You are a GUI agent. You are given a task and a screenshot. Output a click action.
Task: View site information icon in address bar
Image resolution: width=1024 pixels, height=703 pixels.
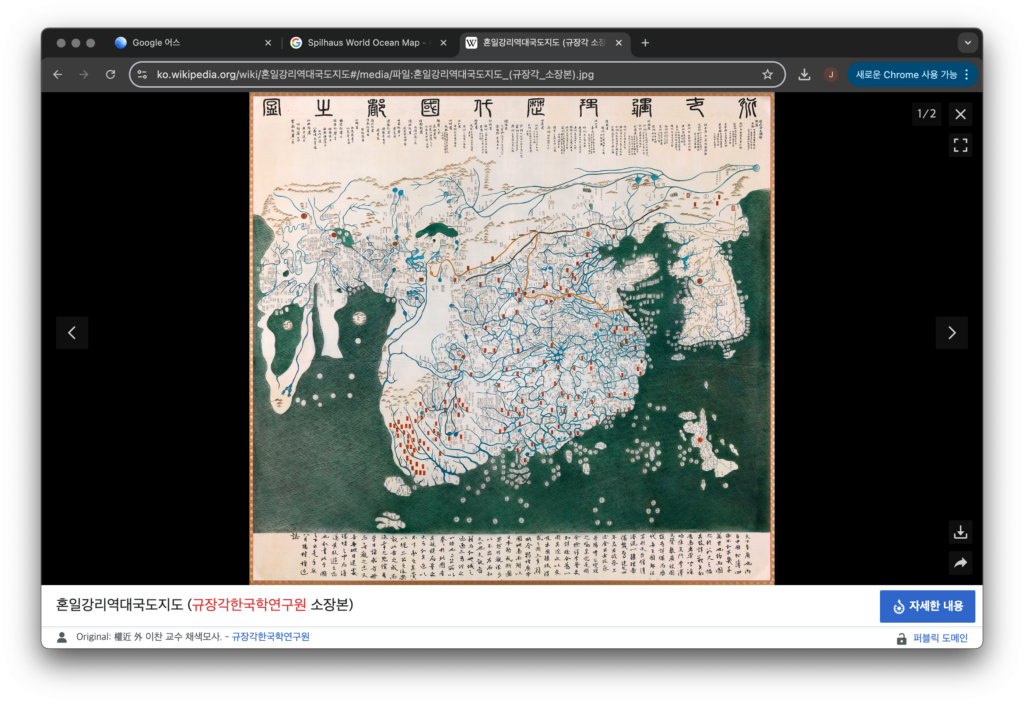point(142,74)
